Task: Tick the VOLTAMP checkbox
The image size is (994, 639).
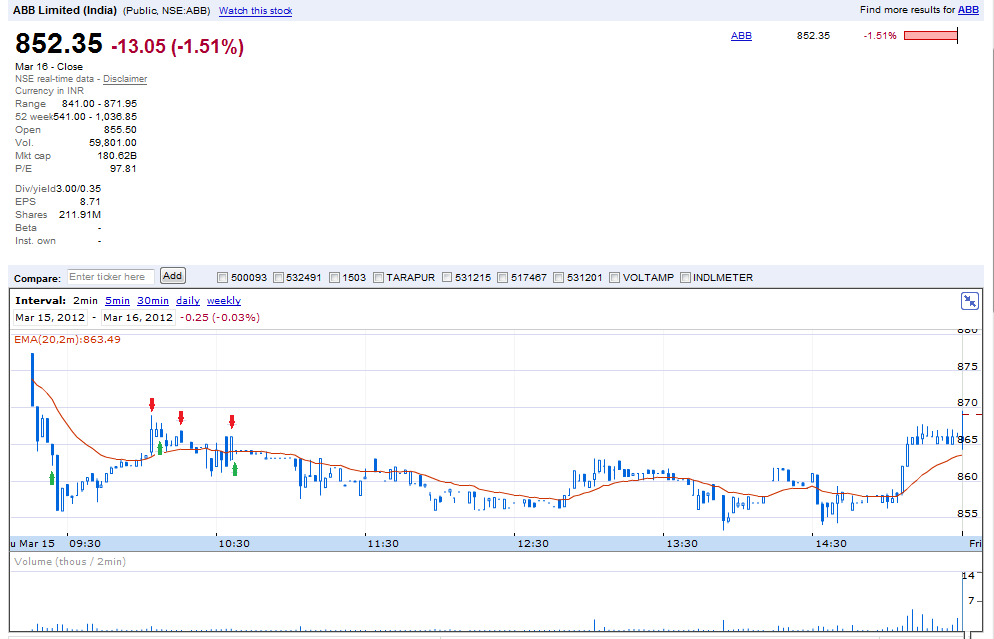Action: 614,278
